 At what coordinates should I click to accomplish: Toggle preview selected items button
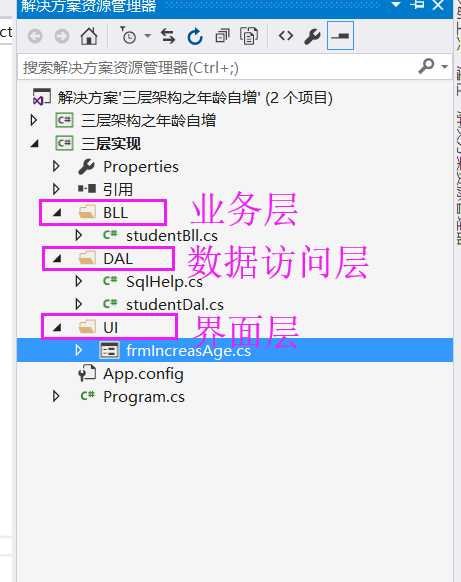[x=340, y=36]
